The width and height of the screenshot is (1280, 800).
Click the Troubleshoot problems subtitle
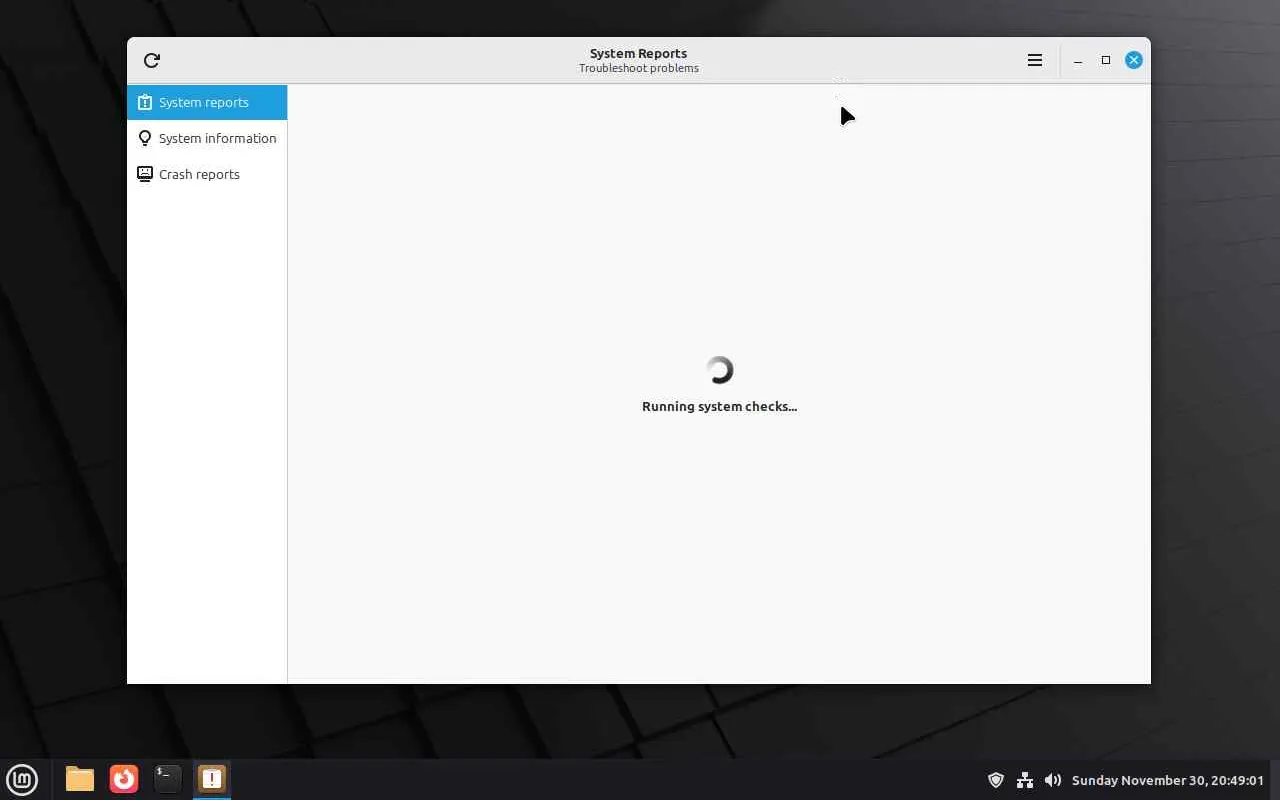638,68
